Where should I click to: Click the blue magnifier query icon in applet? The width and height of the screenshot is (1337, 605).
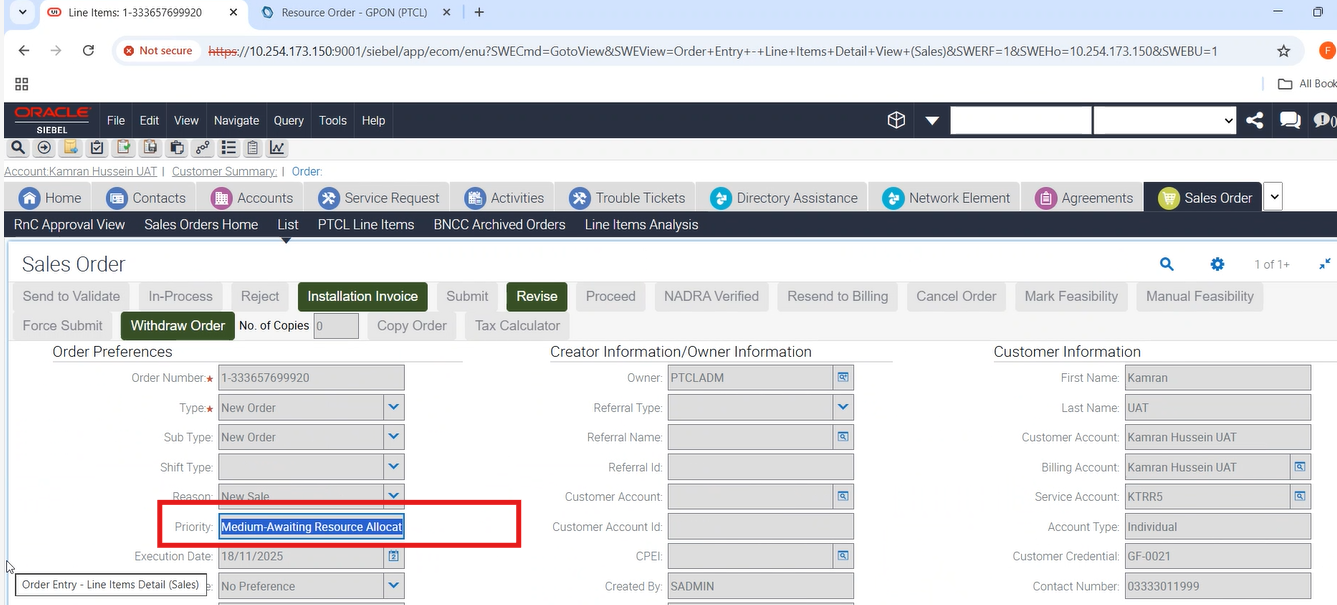tap(1166, 264)
